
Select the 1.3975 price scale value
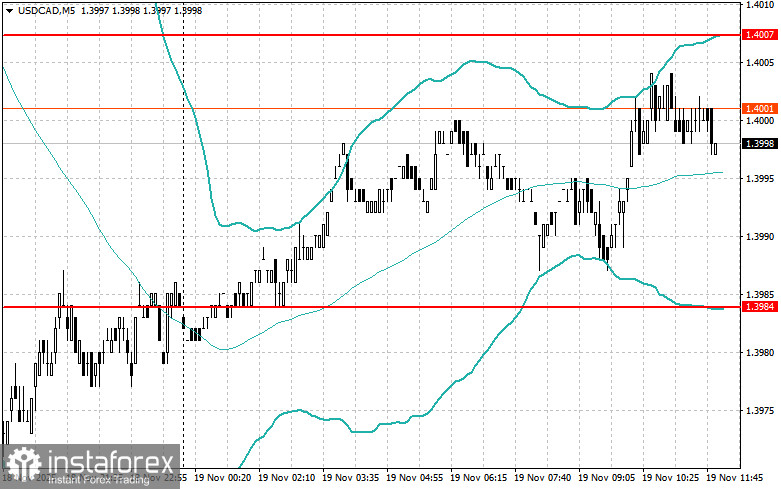point(760,411)
